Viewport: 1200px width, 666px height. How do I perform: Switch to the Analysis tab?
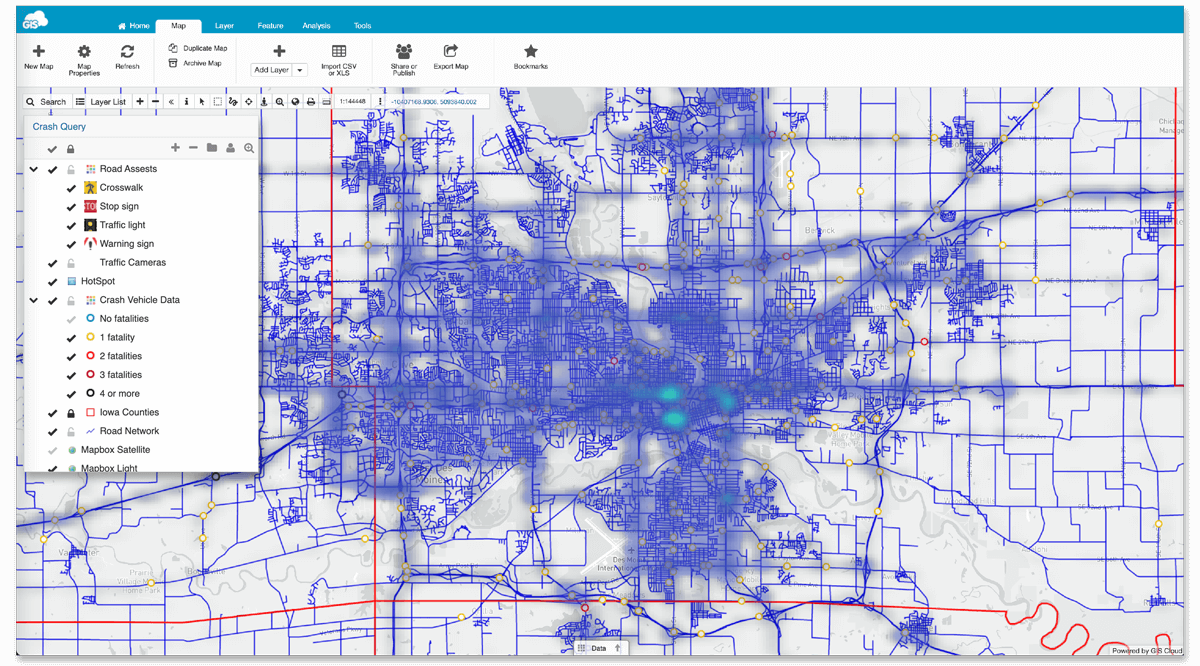click(316, 26)
